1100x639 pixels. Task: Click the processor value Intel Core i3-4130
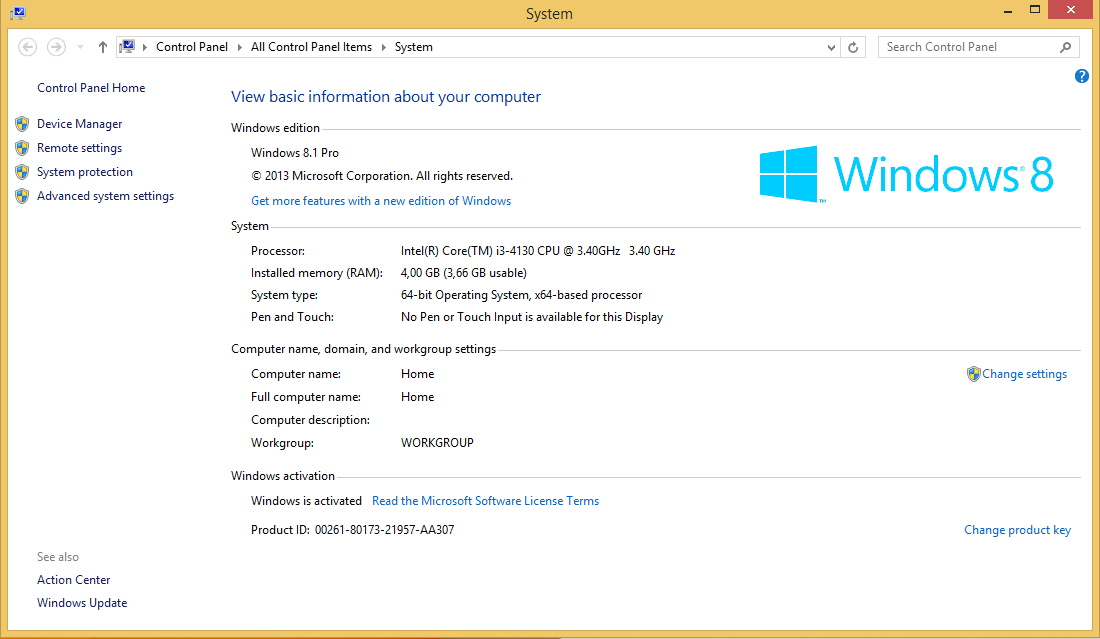click(x=538, y=250)
